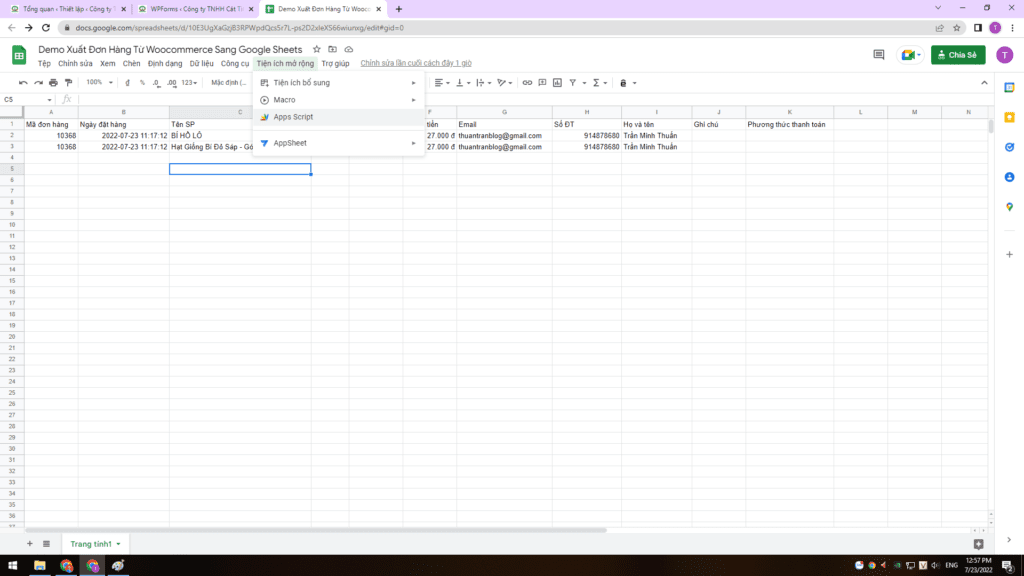The width and height of the screenshot is (1024, 576).
Task: Open Keep notes in side panel
Action: click(1010, 118)
